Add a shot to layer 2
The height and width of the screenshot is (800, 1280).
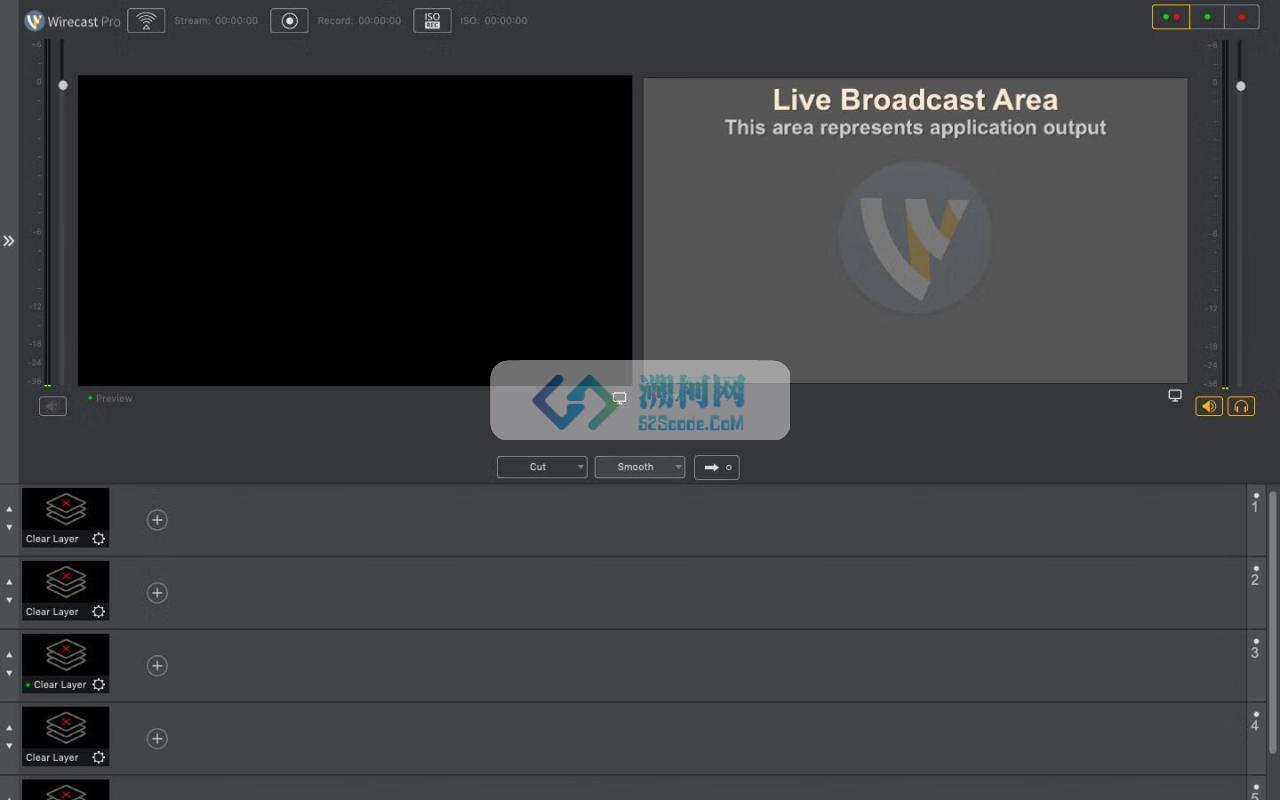(x=157, y=593)
